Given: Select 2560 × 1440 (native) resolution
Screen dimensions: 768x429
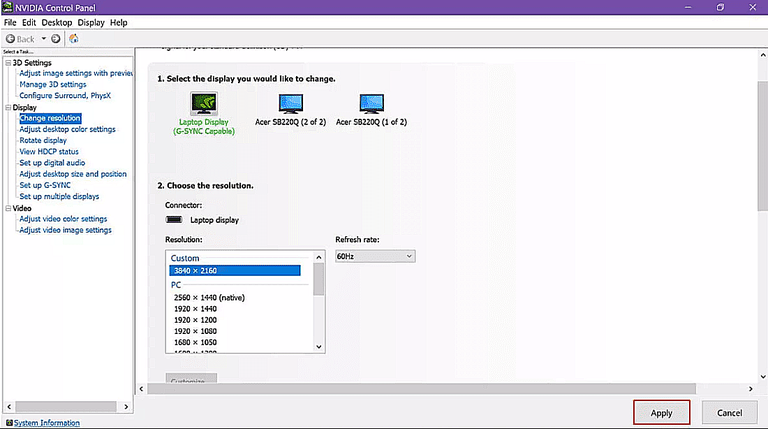Looking at the screenshot, I should coord(209,298).
